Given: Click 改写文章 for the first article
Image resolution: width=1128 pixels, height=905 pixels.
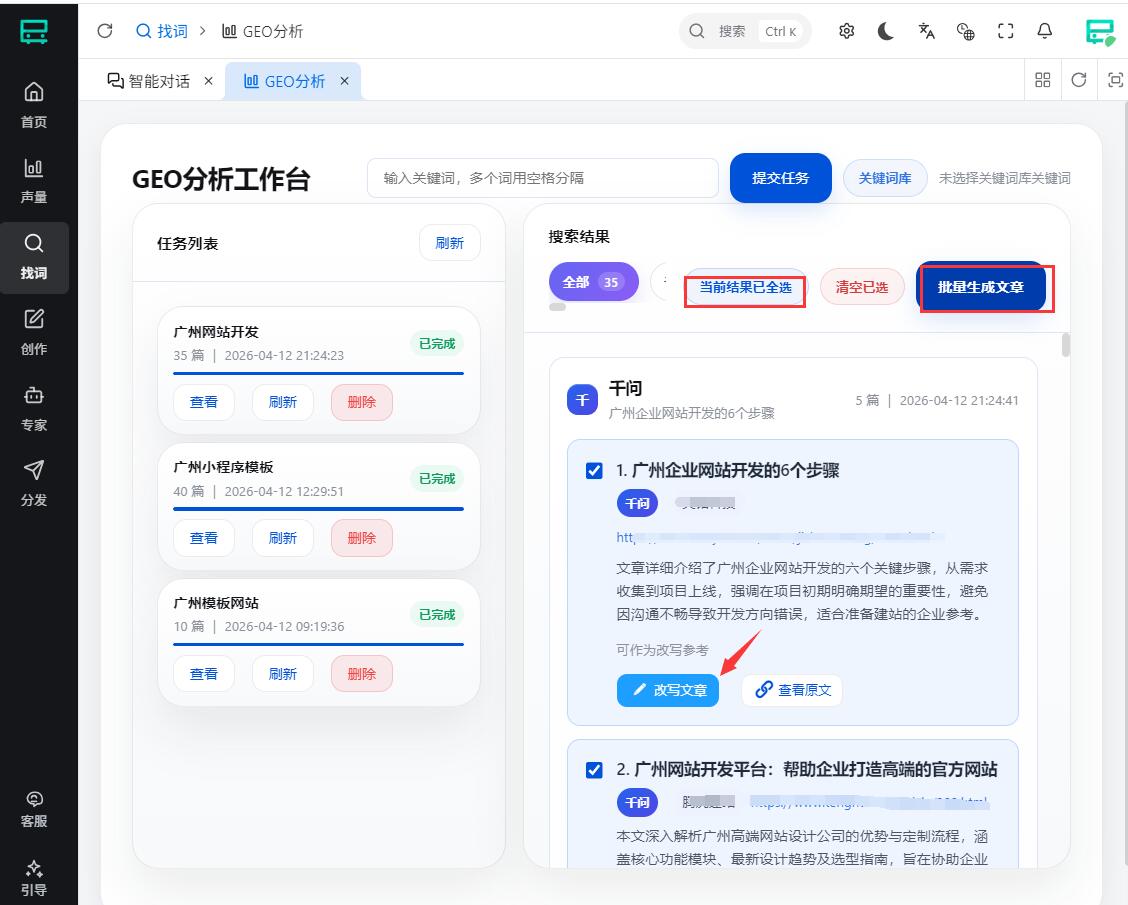Looking at the screenshot, I should 667,690.
